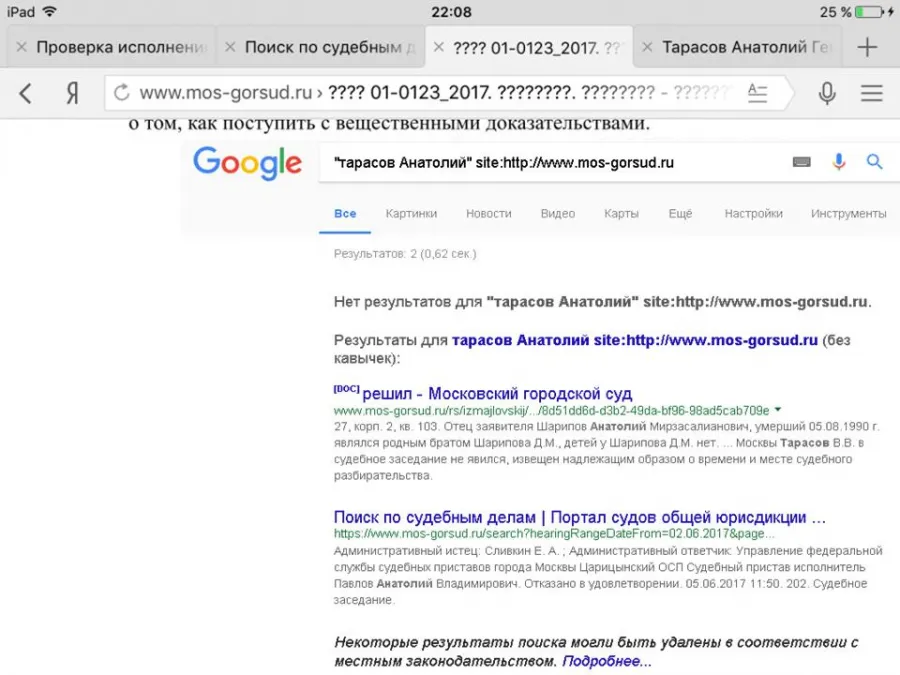Switch to the Проверка исполнения tab
This screenshot has width=900, height=675.
(111, 47)
